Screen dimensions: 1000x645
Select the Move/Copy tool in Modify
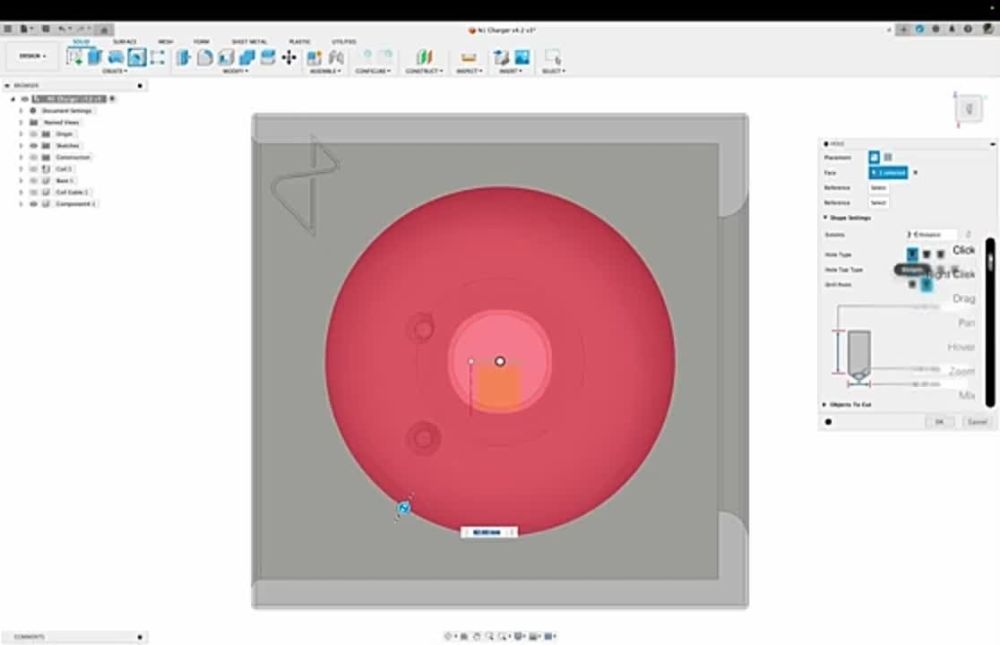point(289,57)
